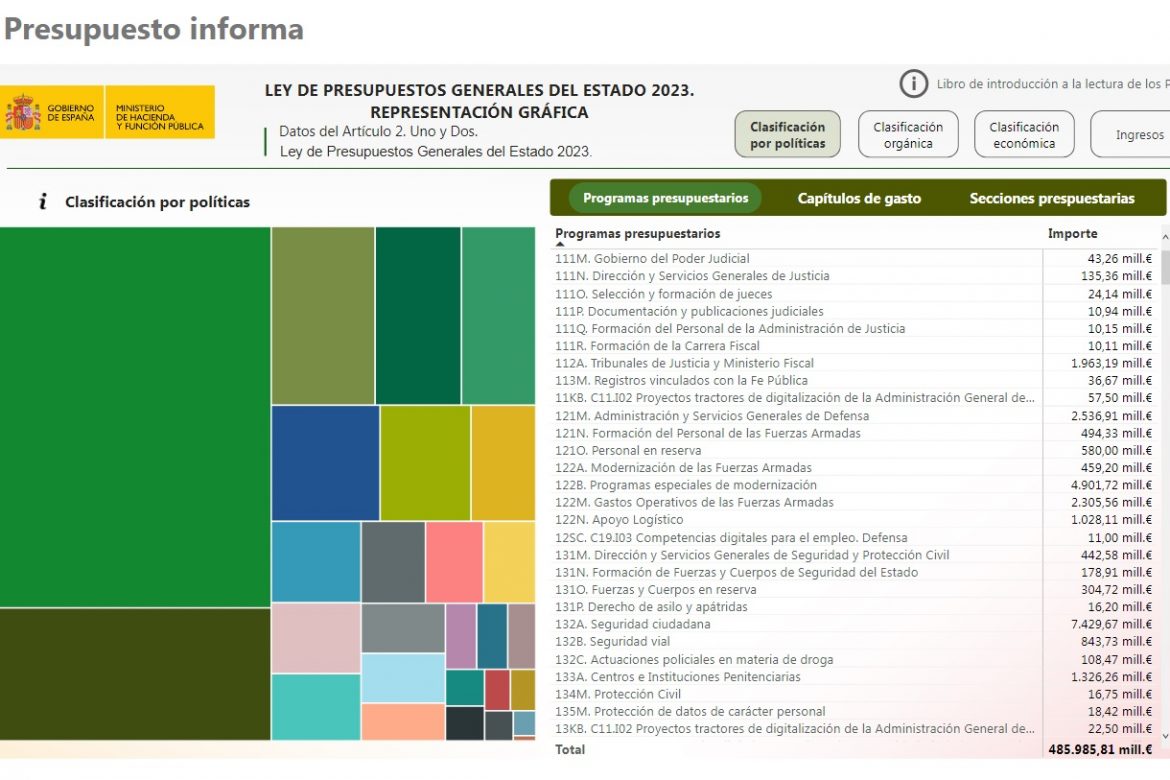Sort by Programas presupuestarios column arrow
1170x780 pixels.
point(560,244)
